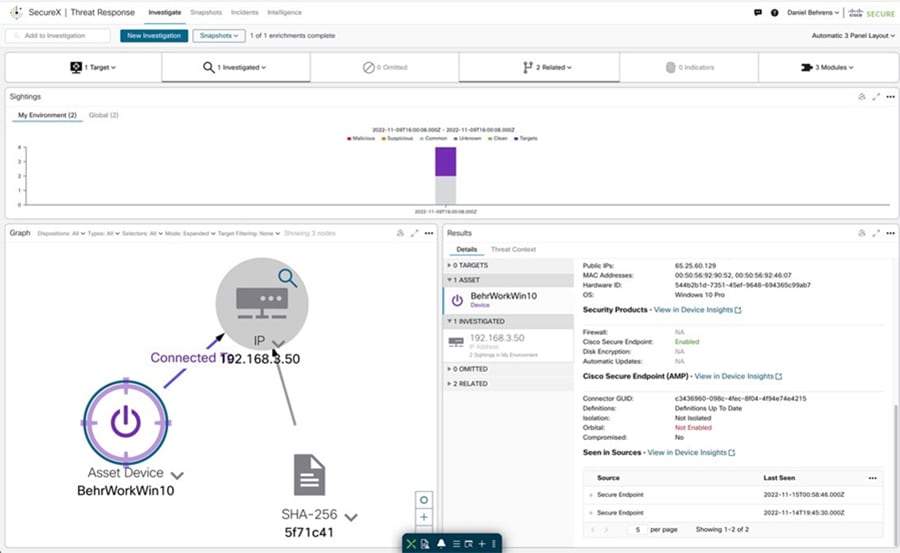Maximize the Sightings panel with expand arrows
Image resolution: width=900 pixels, height=553 pixels.
click(x=876, y=96)
